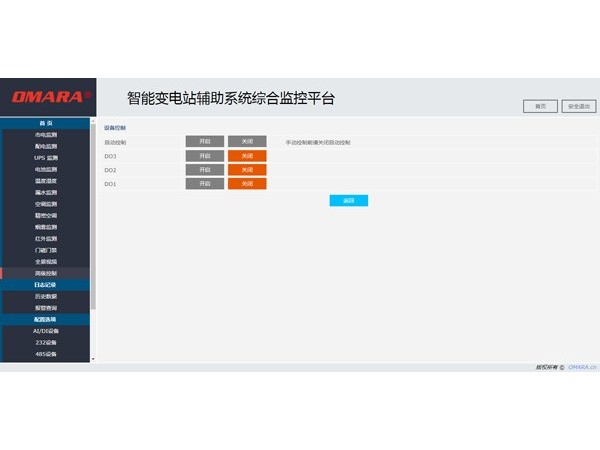This screenshot has width=600, height=450.
Task: Turn on DO3 with 开启 button
Action: pos(205,156)
